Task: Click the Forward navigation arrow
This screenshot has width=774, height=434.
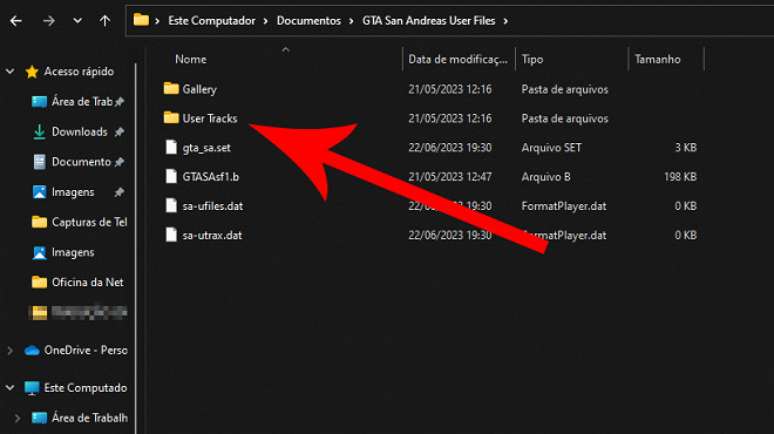Action: pos(48,20)
